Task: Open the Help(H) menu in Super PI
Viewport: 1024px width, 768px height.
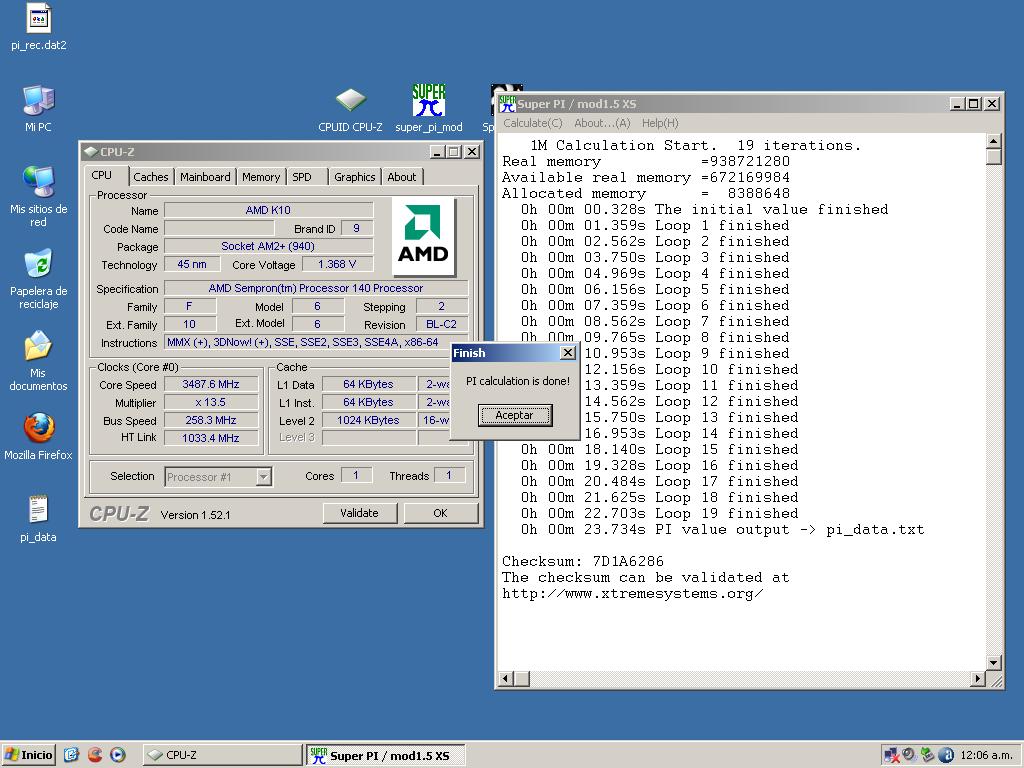Action: [x=660, y=123]
